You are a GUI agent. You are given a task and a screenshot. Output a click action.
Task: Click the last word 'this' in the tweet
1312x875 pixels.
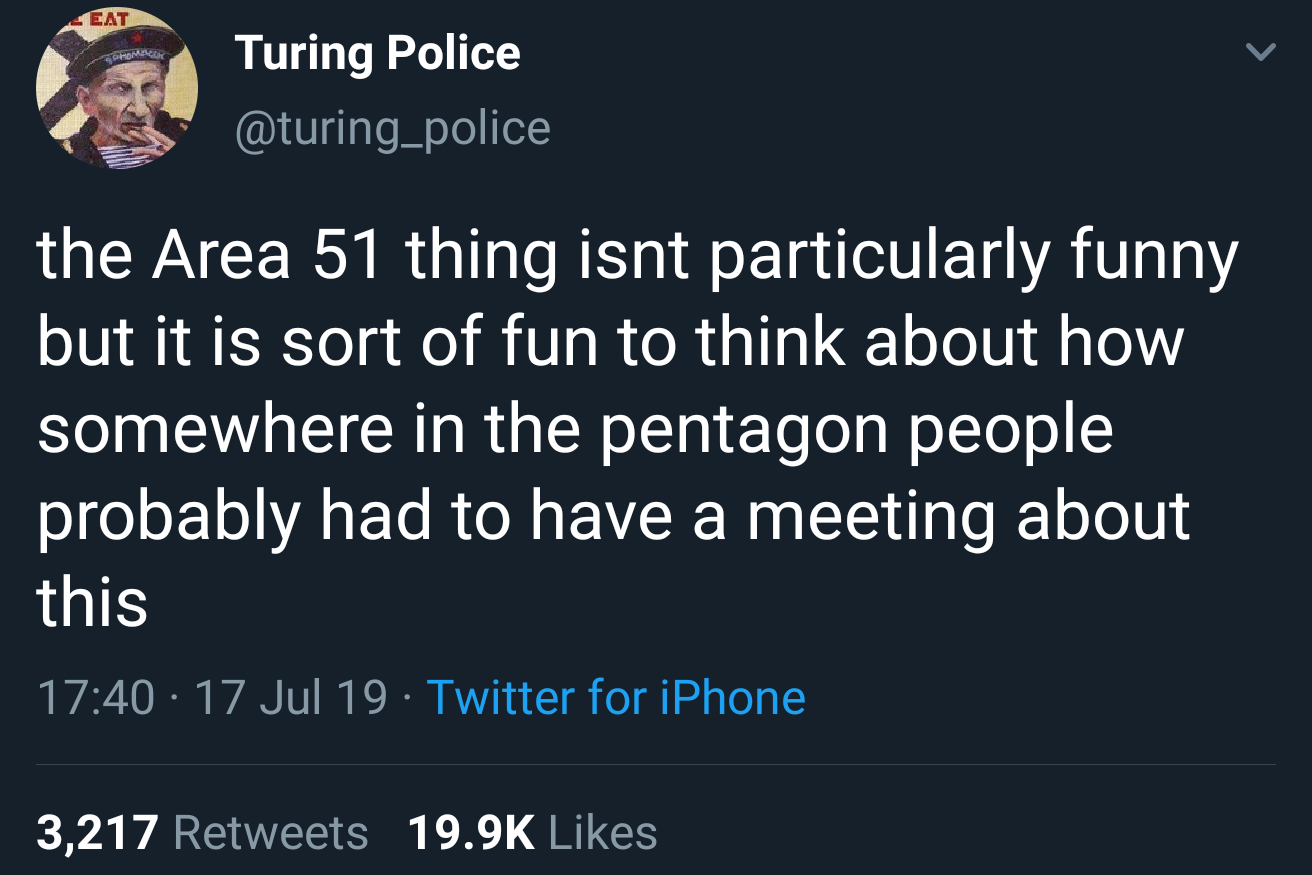[x=92, y=603]
